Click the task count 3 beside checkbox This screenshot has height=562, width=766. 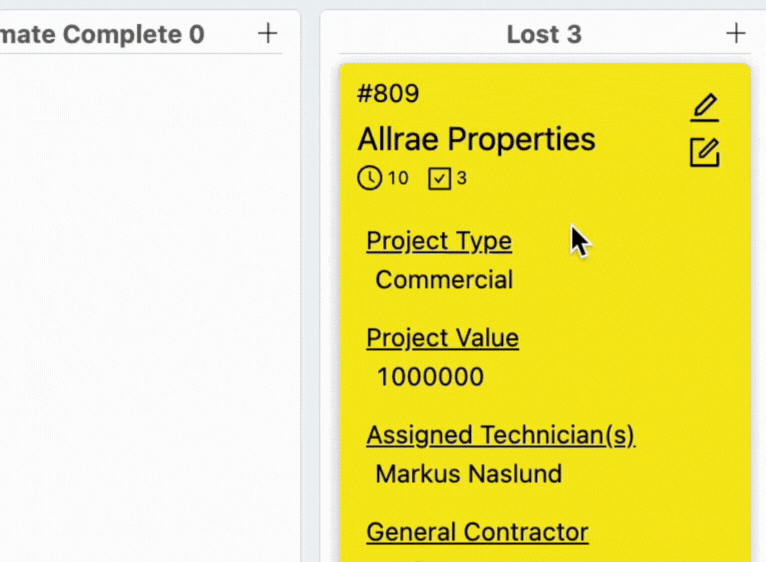coord(462,178)
